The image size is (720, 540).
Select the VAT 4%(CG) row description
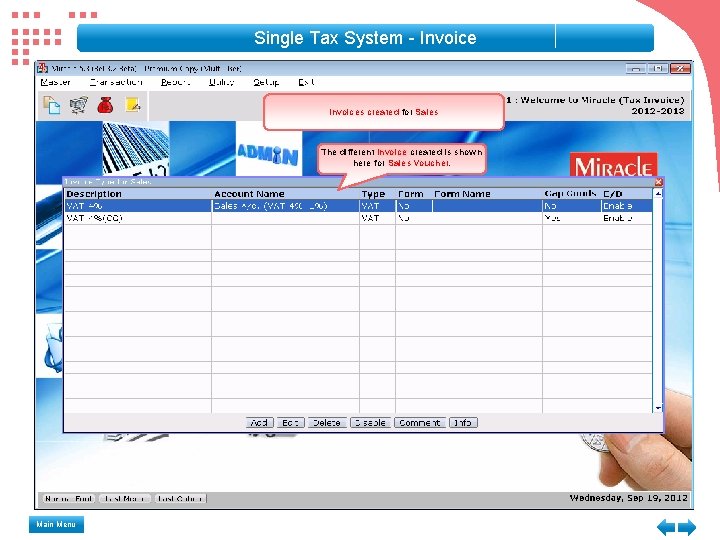(94, 218)
